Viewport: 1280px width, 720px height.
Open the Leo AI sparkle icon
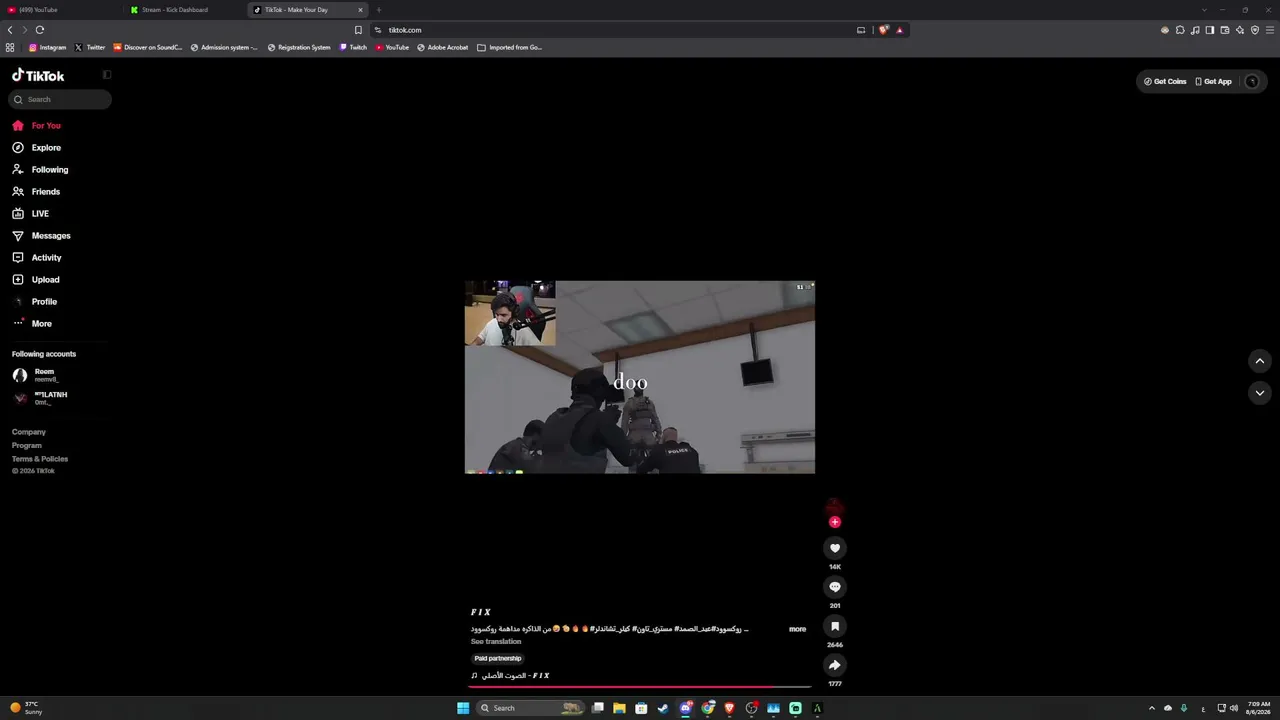1240,30
